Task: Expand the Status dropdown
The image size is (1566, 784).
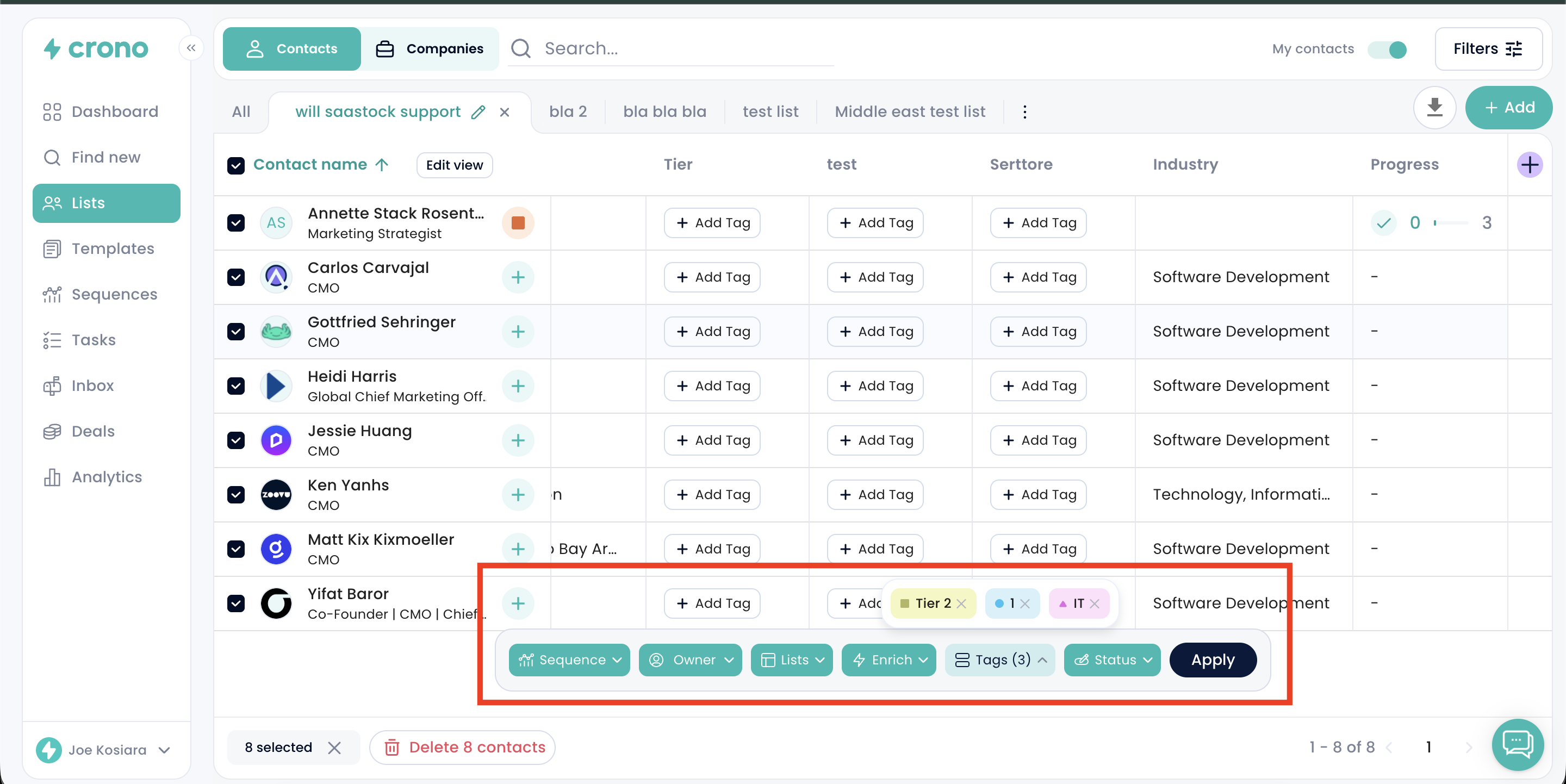Action: pyautogui.click(x=1111, y=659)
